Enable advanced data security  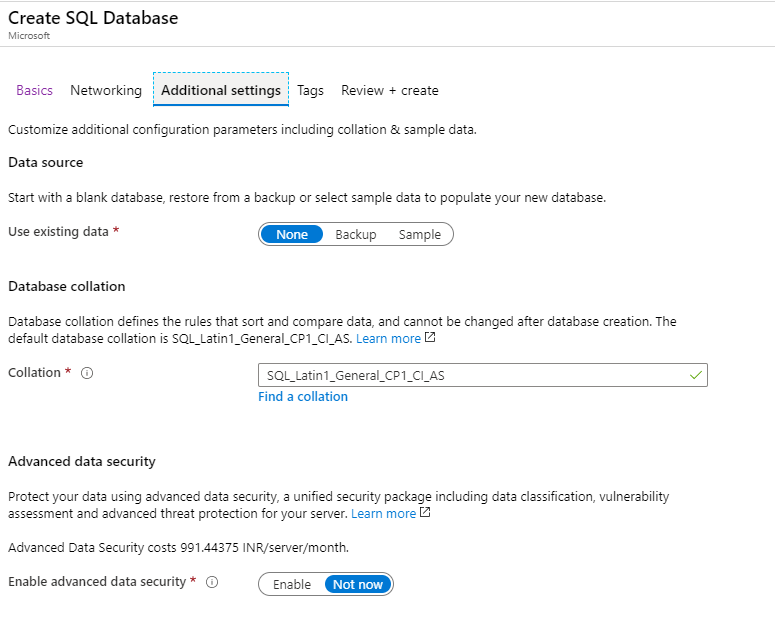(x=292, y=585)
